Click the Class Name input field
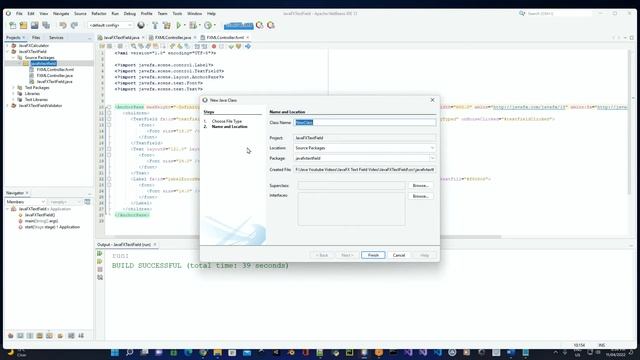The width and height of the screenshot is (640, 360). (365, 122)
